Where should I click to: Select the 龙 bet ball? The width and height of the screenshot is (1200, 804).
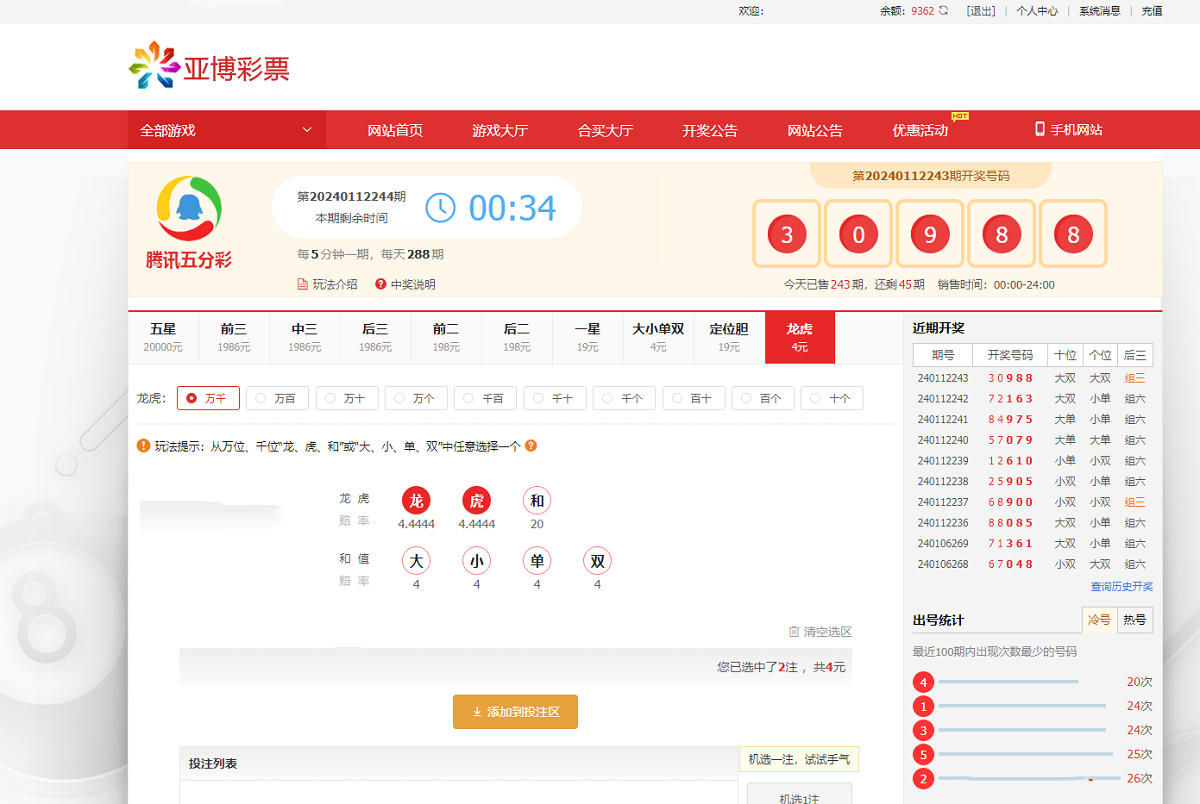(416, 501)
